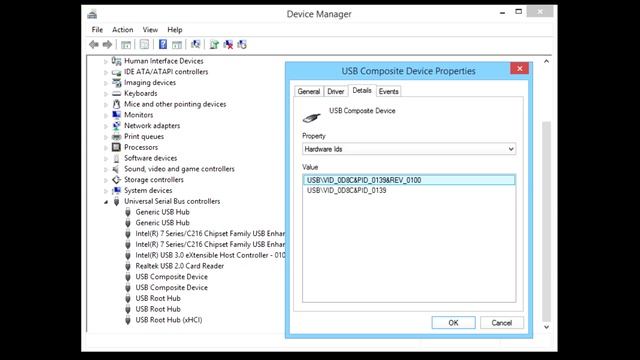Expand the IDE ATA/ATAPI controllers node
The width and height of the screenshot is (640, 360).
point(106,72)
